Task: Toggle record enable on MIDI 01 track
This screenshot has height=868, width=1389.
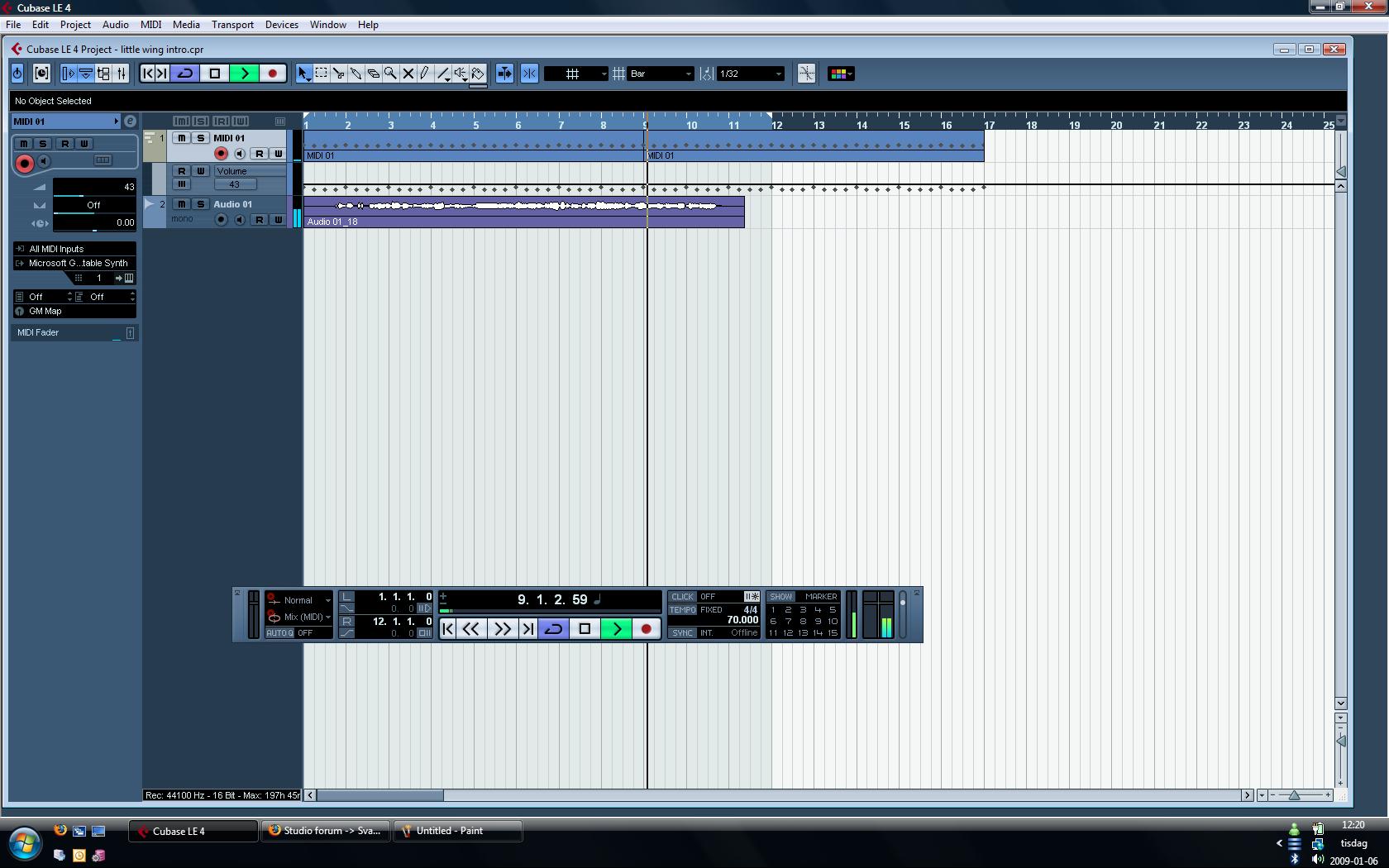Action: click(x=221, y=154)
